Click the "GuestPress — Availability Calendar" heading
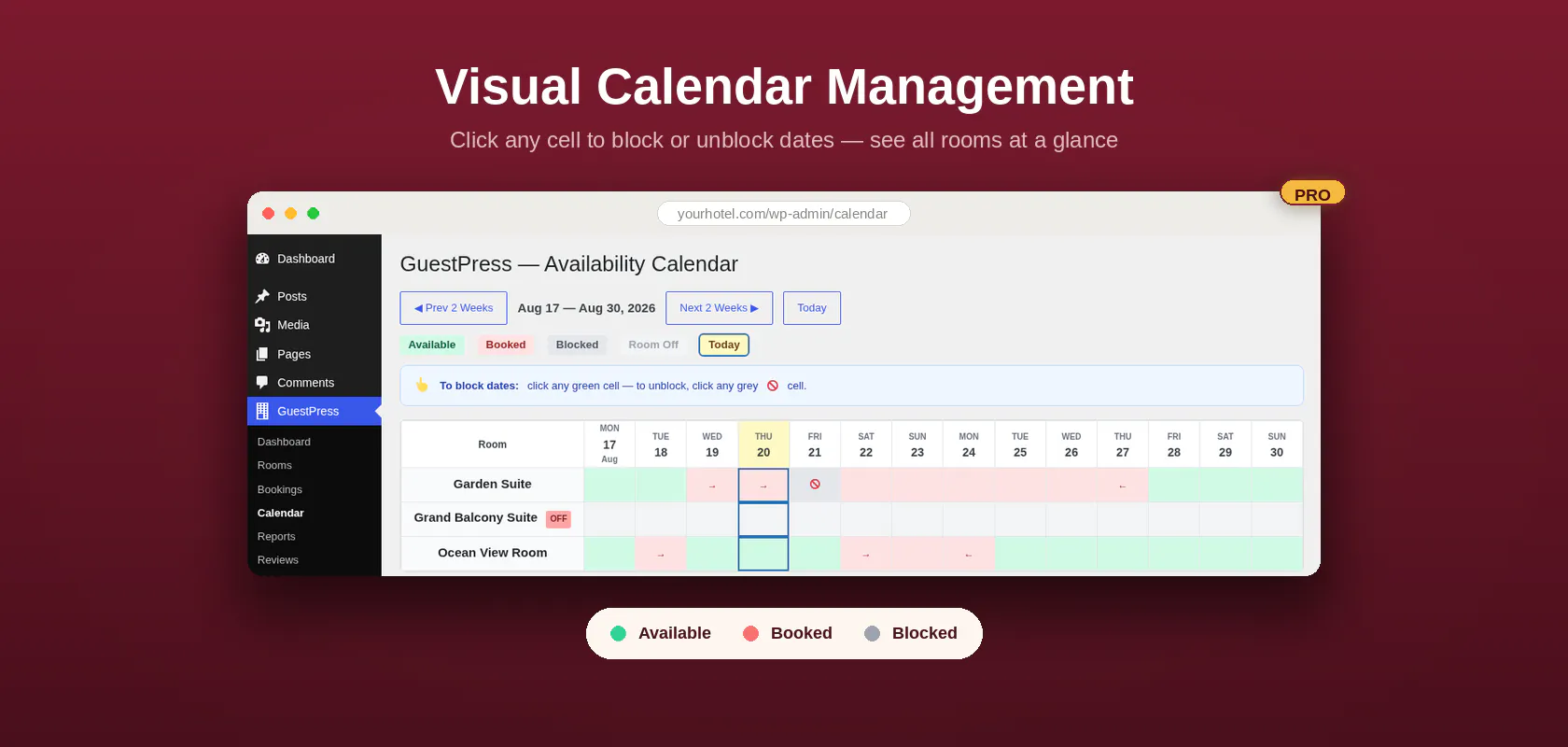Image resolution: width=1568 pixels, height=747 pixels. coord(569,264)
